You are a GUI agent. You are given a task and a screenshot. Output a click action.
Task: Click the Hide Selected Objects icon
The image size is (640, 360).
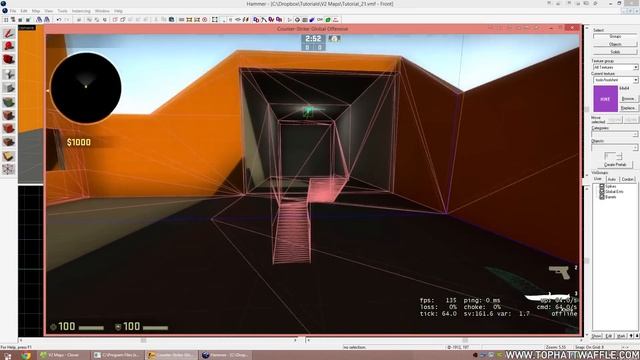coord(115,20)
